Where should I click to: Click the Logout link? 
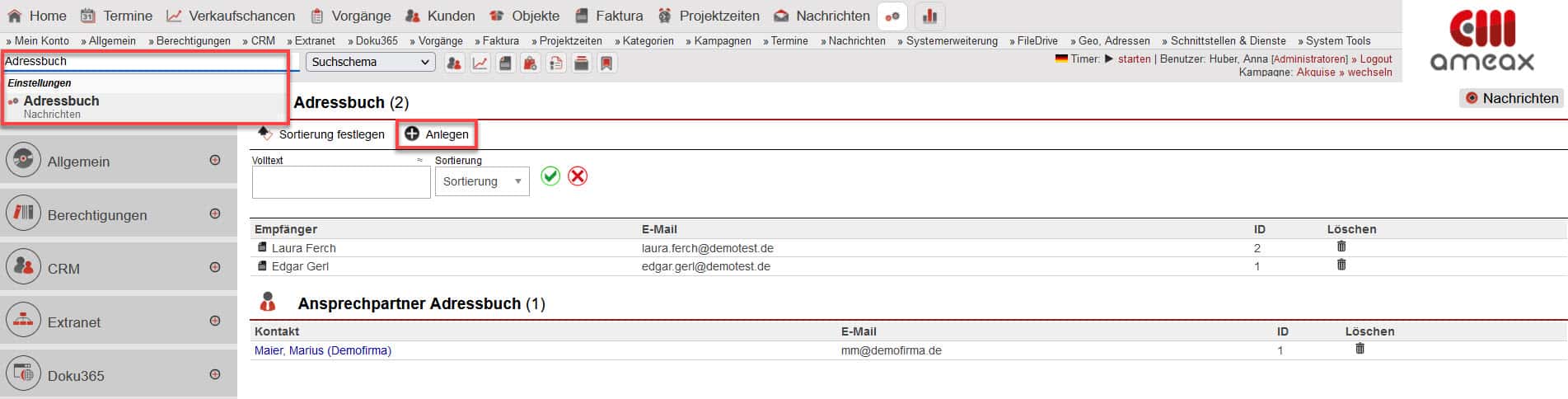[x=1375, y=59]
